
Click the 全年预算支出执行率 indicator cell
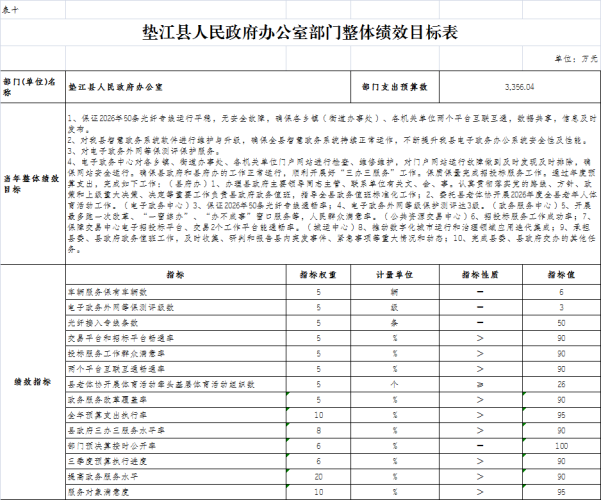pos(106,413)
